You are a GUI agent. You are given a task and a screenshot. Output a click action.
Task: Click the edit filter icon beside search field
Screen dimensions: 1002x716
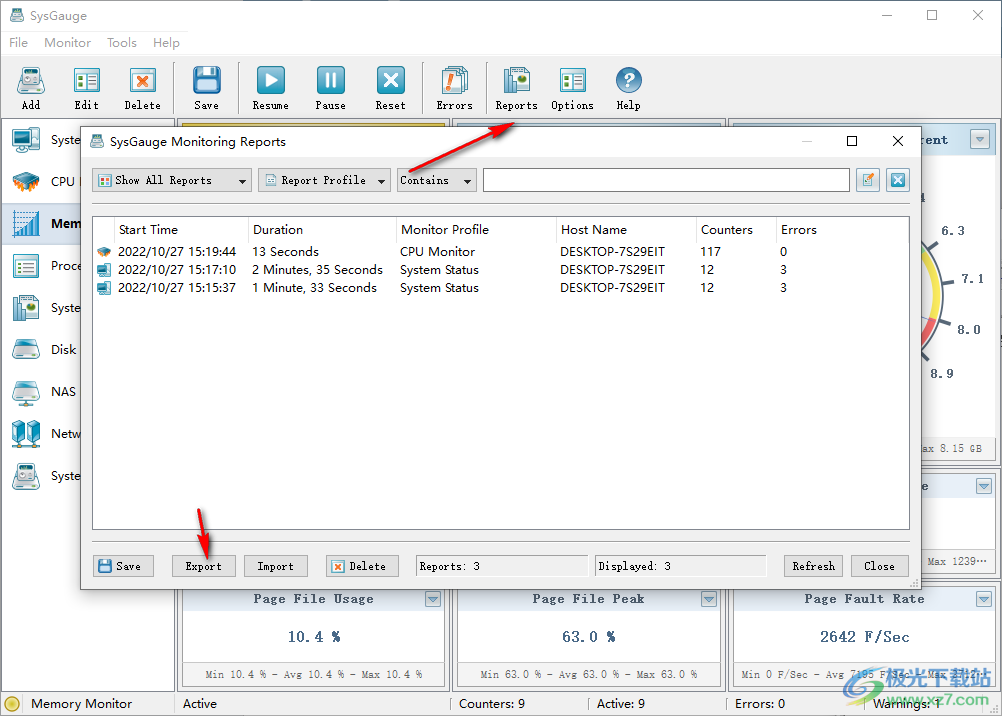tap(868, 180)
